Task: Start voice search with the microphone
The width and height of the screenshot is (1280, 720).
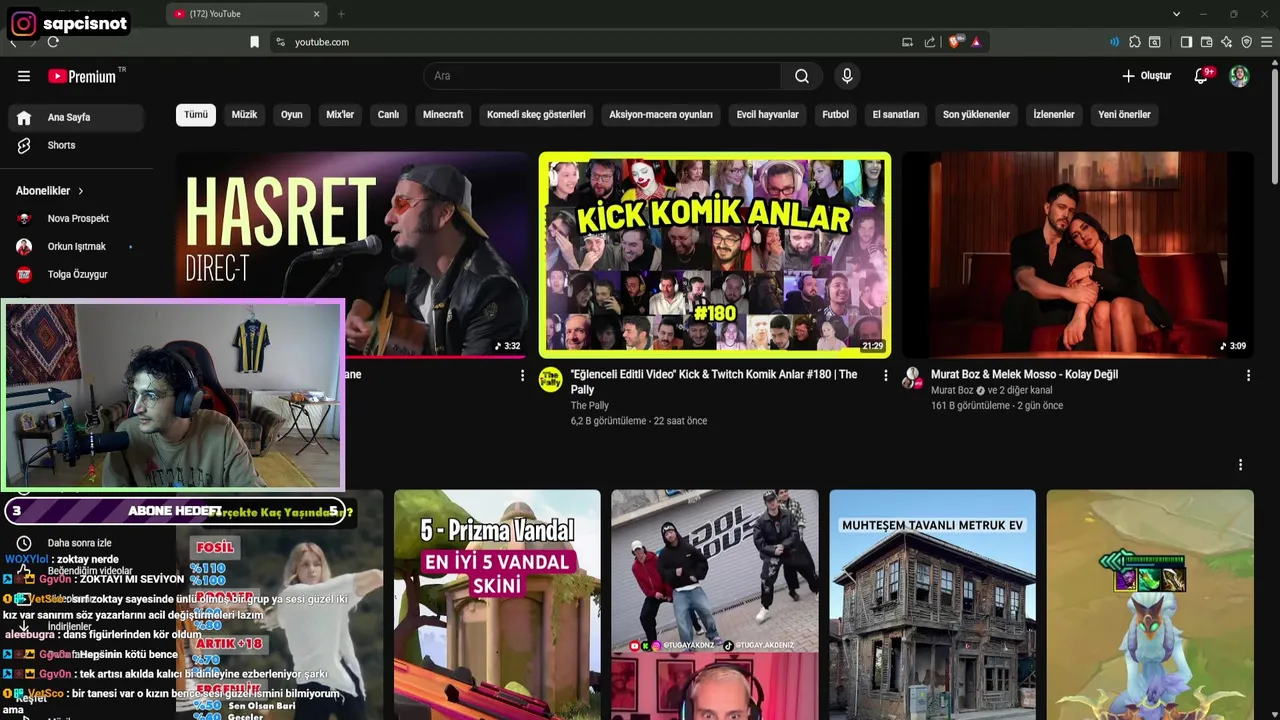Action: [x=847, y=76]
